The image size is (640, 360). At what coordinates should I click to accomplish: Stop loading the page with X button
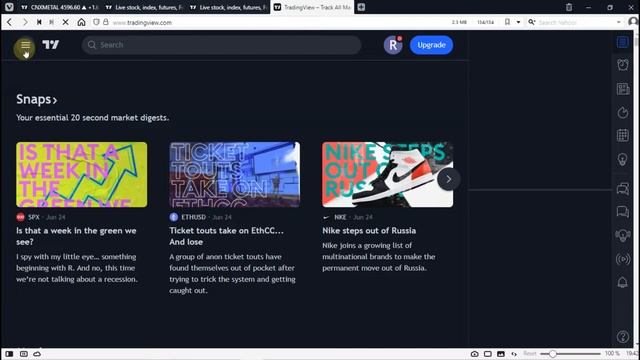(65, 22)
